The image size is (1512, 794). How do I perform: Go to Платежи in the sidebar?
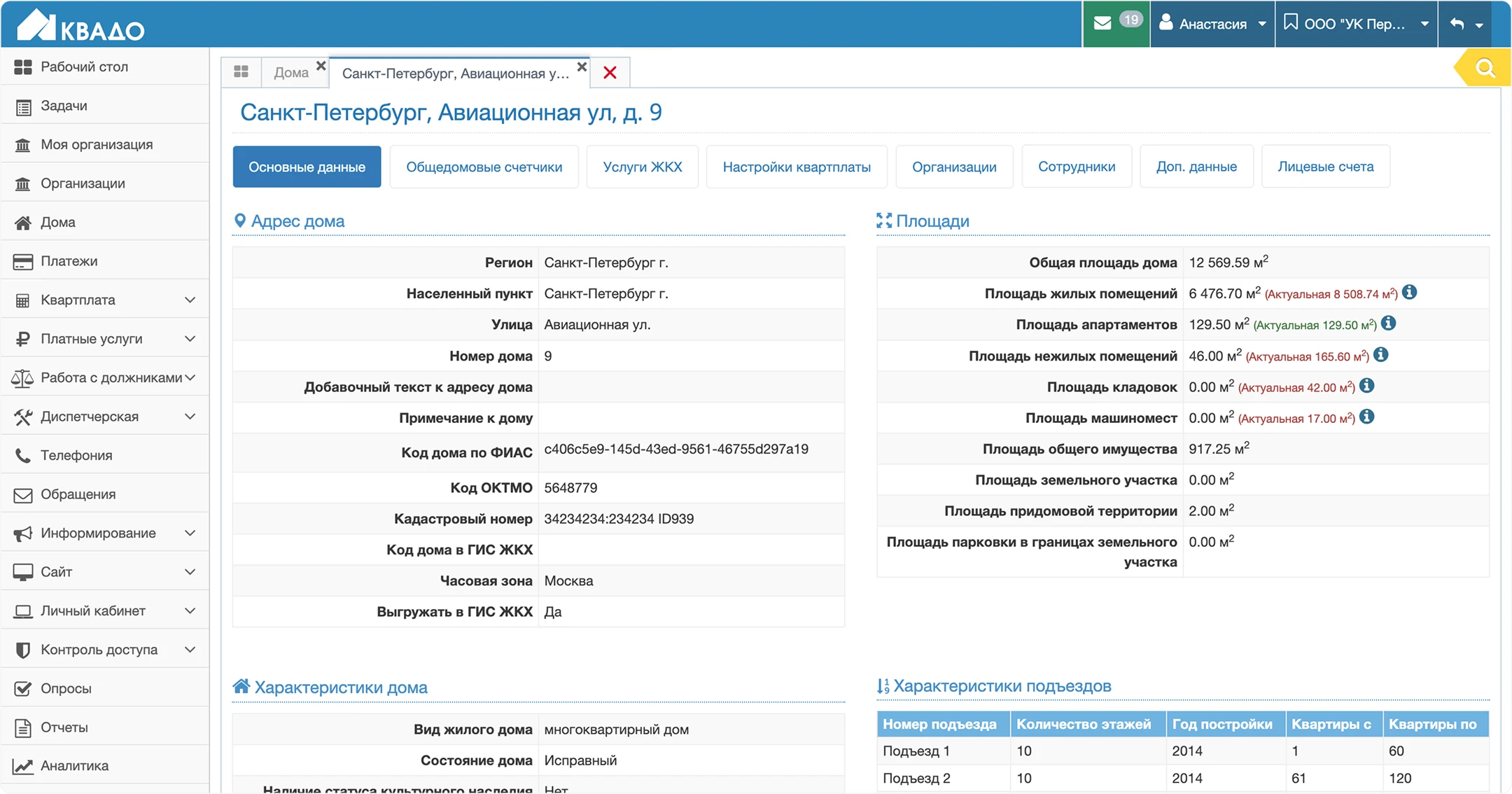click(69, 261)
